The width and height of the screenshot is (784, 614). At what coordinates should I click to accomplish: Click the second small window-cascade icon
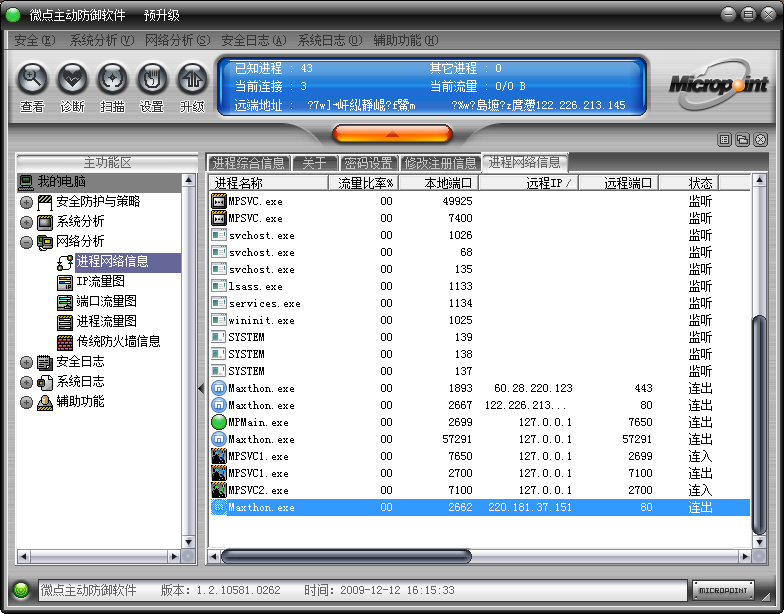pos(742,140)
